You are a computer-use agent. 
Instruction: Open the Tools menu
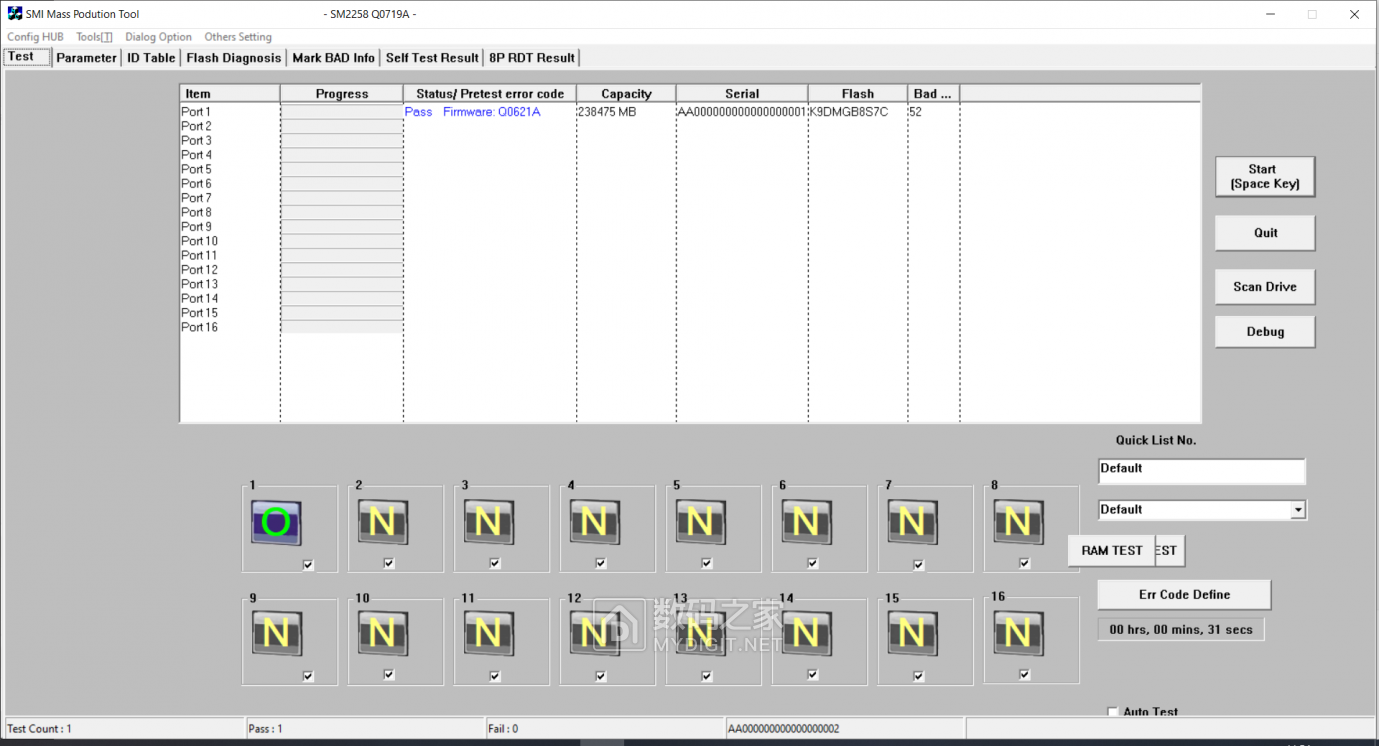pos(94,37)
